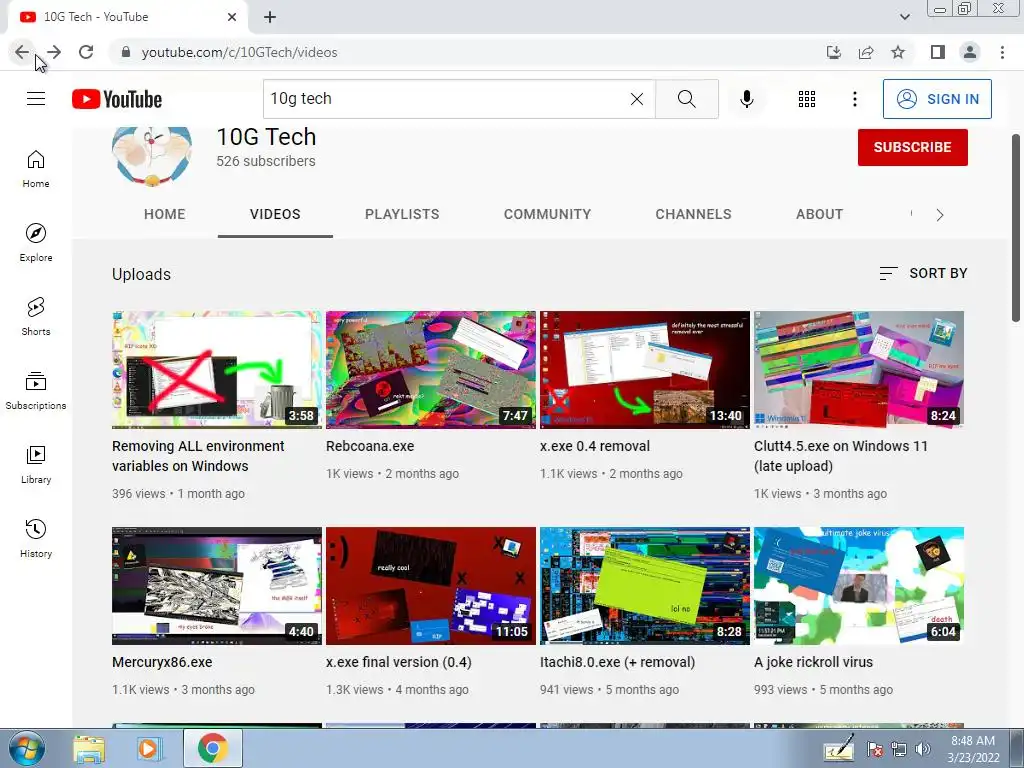The width and height of the screenshot is (1024, 768).
Task: View site info via the padlock
Action: [x=126, y=52]
